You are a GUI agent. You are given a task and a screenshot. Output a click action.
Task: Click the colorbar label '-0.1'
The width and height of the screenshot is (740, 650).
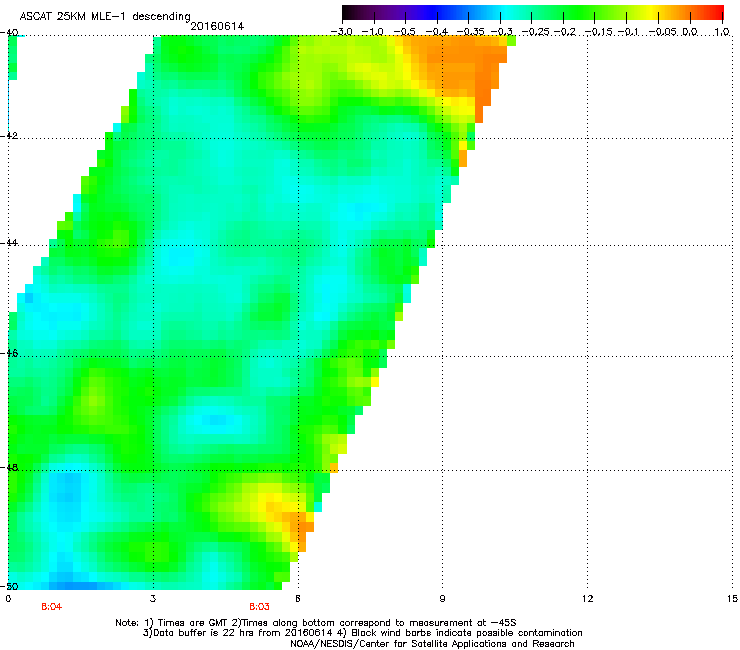(628, 32)
